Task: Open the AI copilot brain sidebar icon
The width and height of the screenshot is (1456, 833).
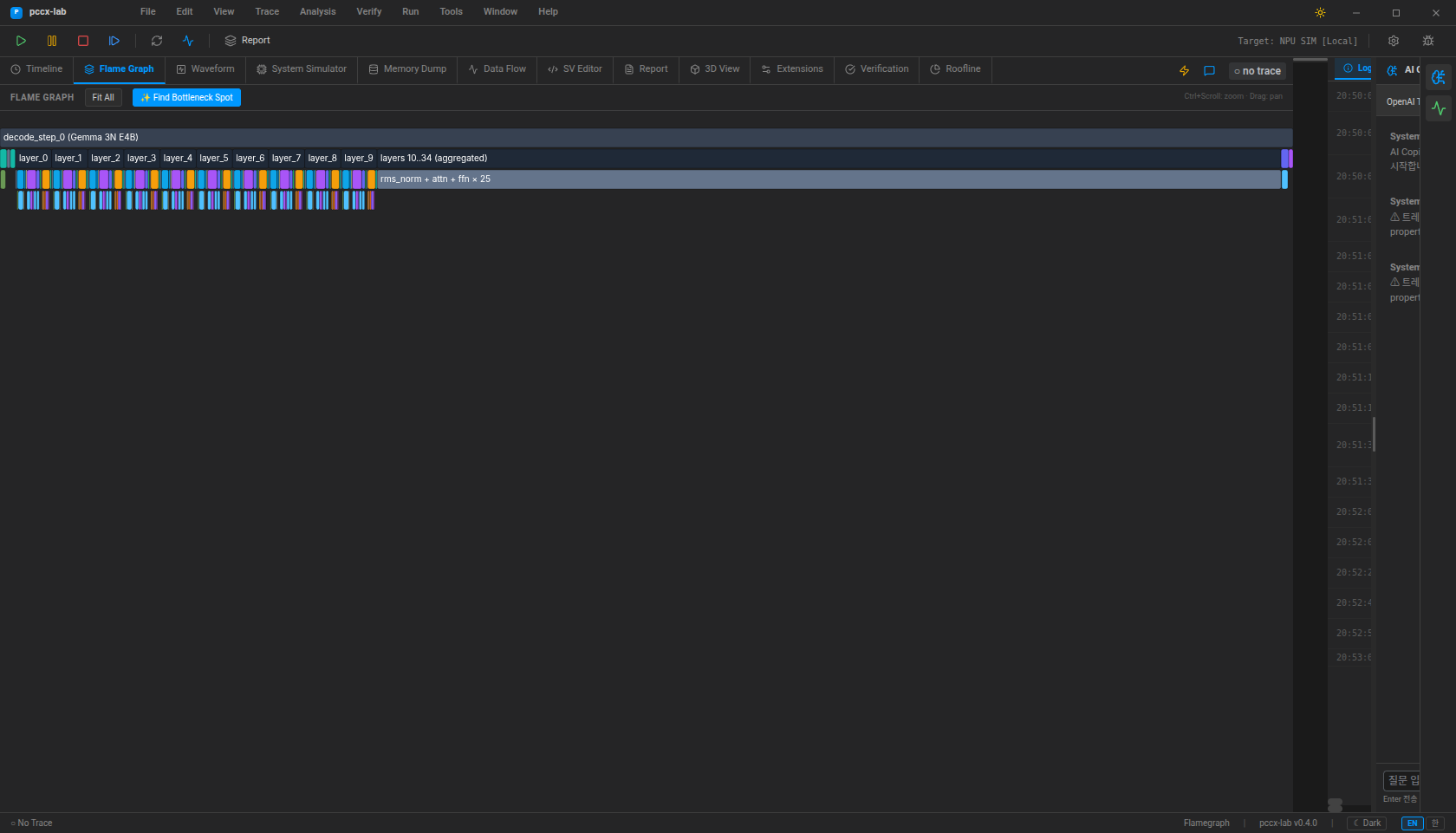Action: pyautogui.click(x=1439, y=78)
